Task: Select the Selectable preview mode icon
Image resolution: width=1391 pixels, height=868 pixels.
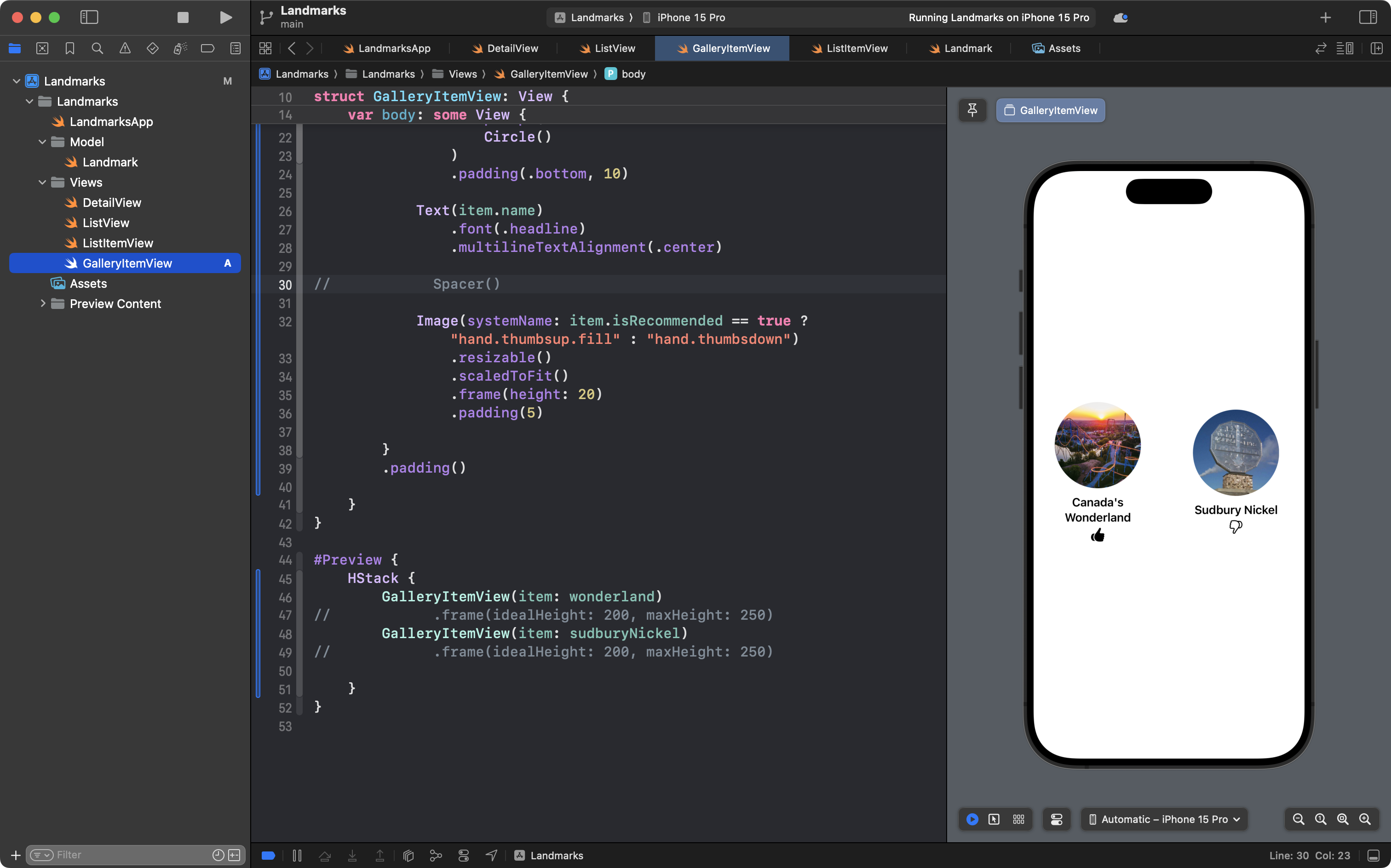Action: point(994,819)
